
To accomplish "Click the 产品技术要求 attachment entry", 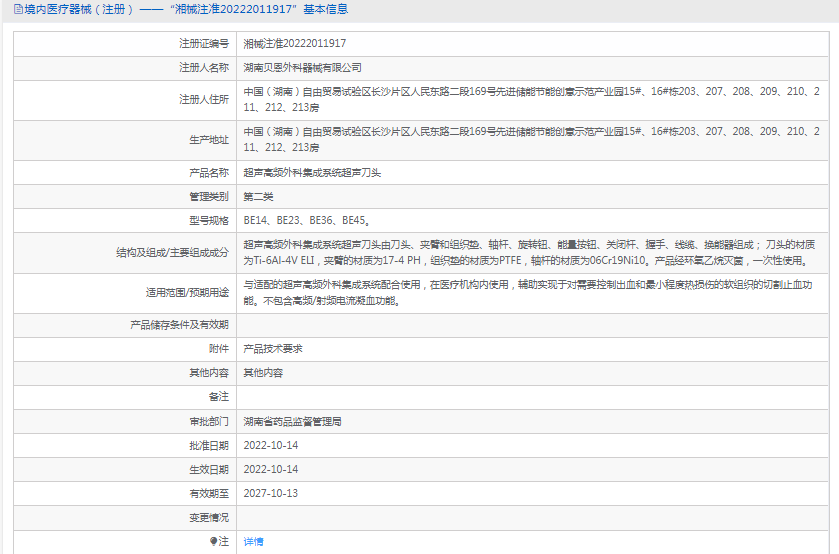I will 273,349.
